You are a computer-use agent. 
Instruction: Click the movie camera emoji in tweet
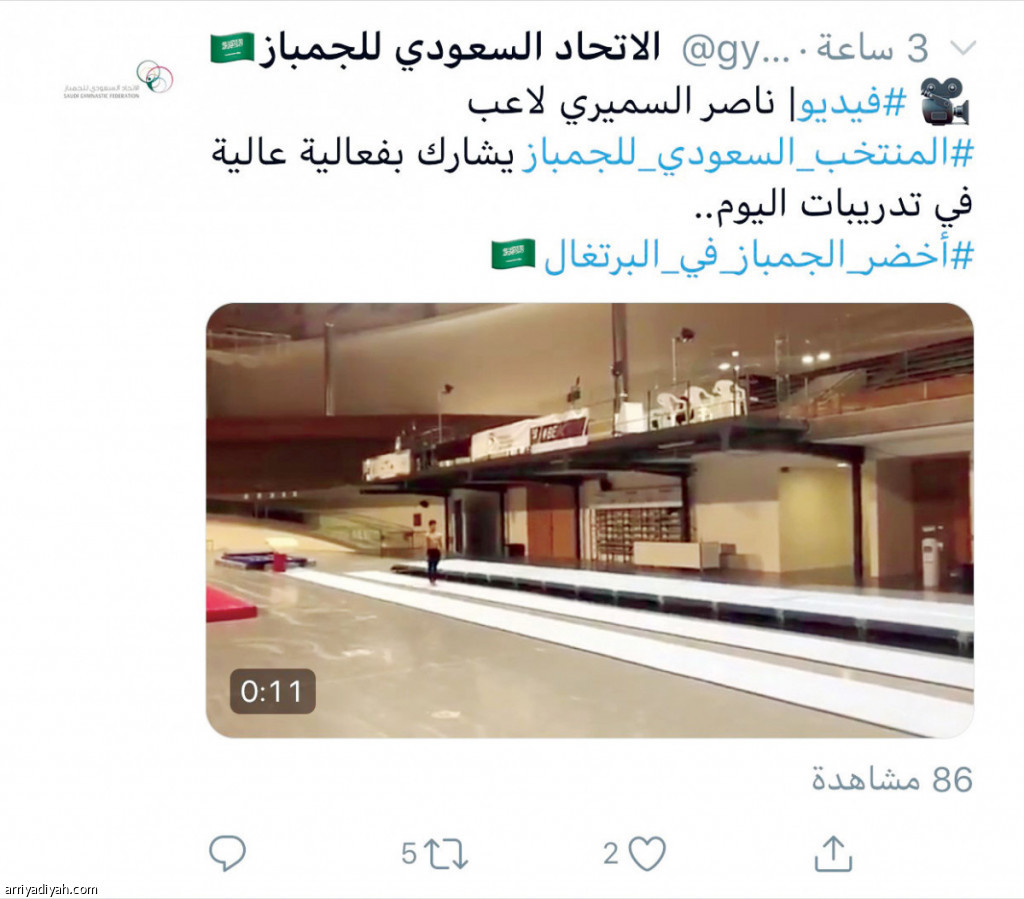tap(945, 101)
